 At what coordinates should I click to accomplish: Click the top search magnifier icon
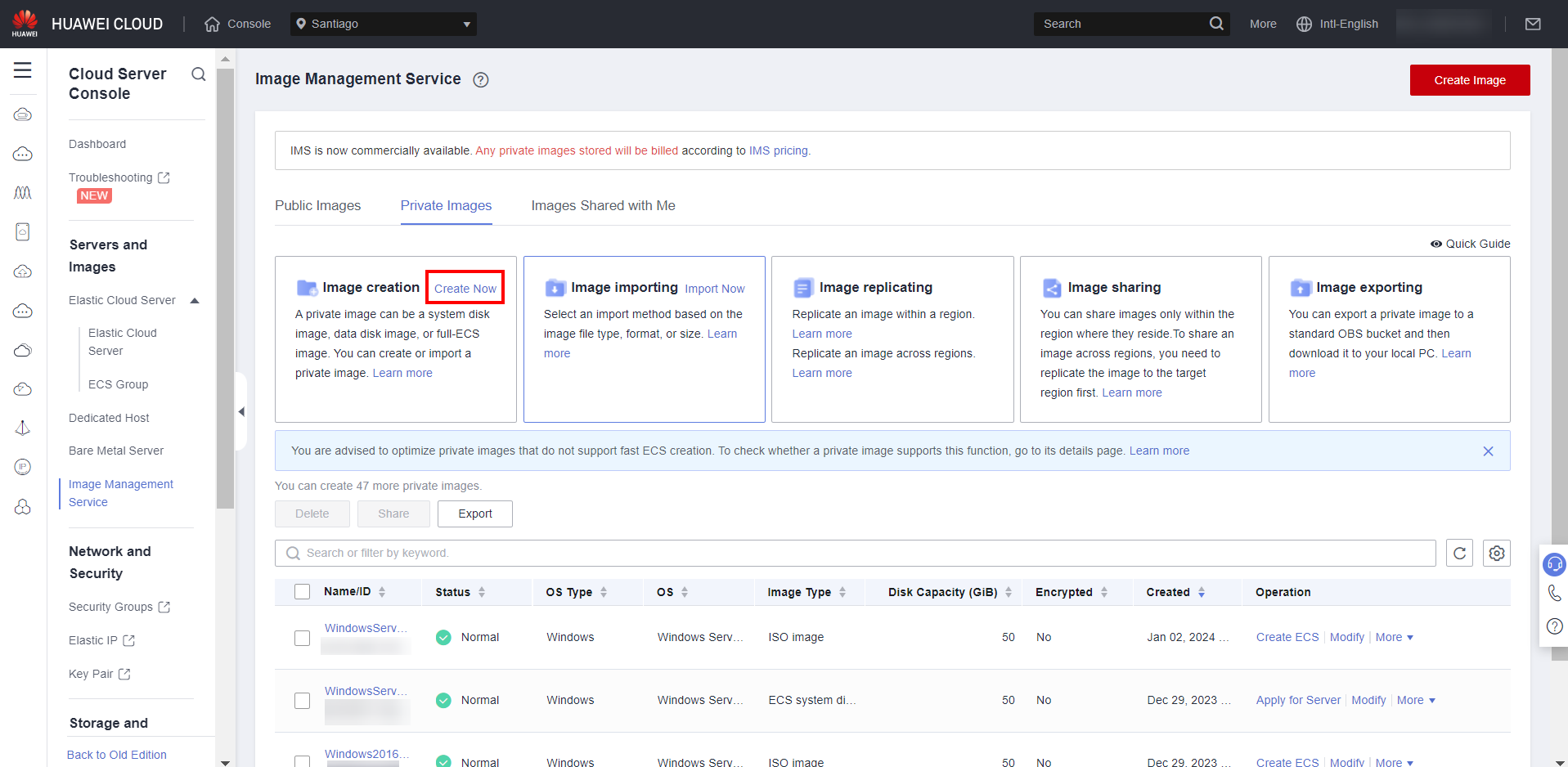click(1216, 24)
